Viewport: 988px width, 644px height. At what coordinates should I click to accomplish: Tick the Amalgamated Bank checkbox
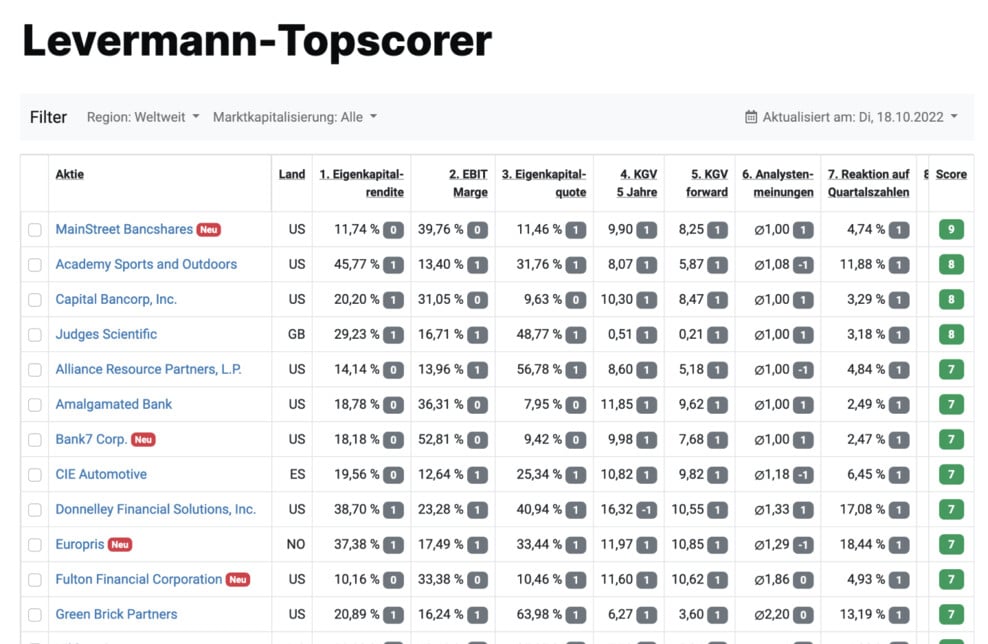[35, 405]
